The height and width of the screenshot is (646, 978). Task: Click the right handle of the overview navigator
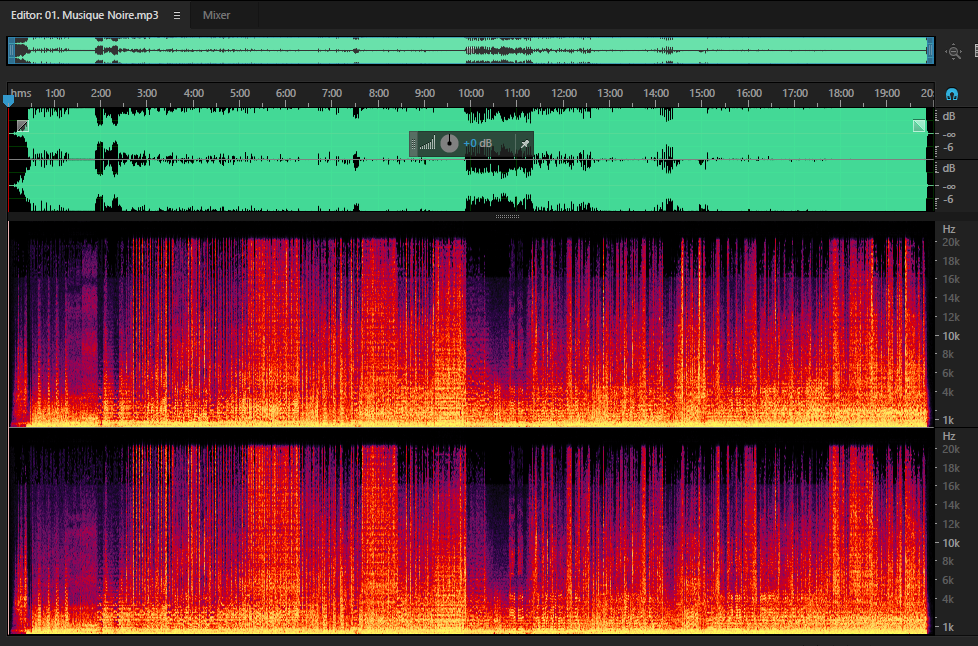pyautogui.click(x=930, y=51)
